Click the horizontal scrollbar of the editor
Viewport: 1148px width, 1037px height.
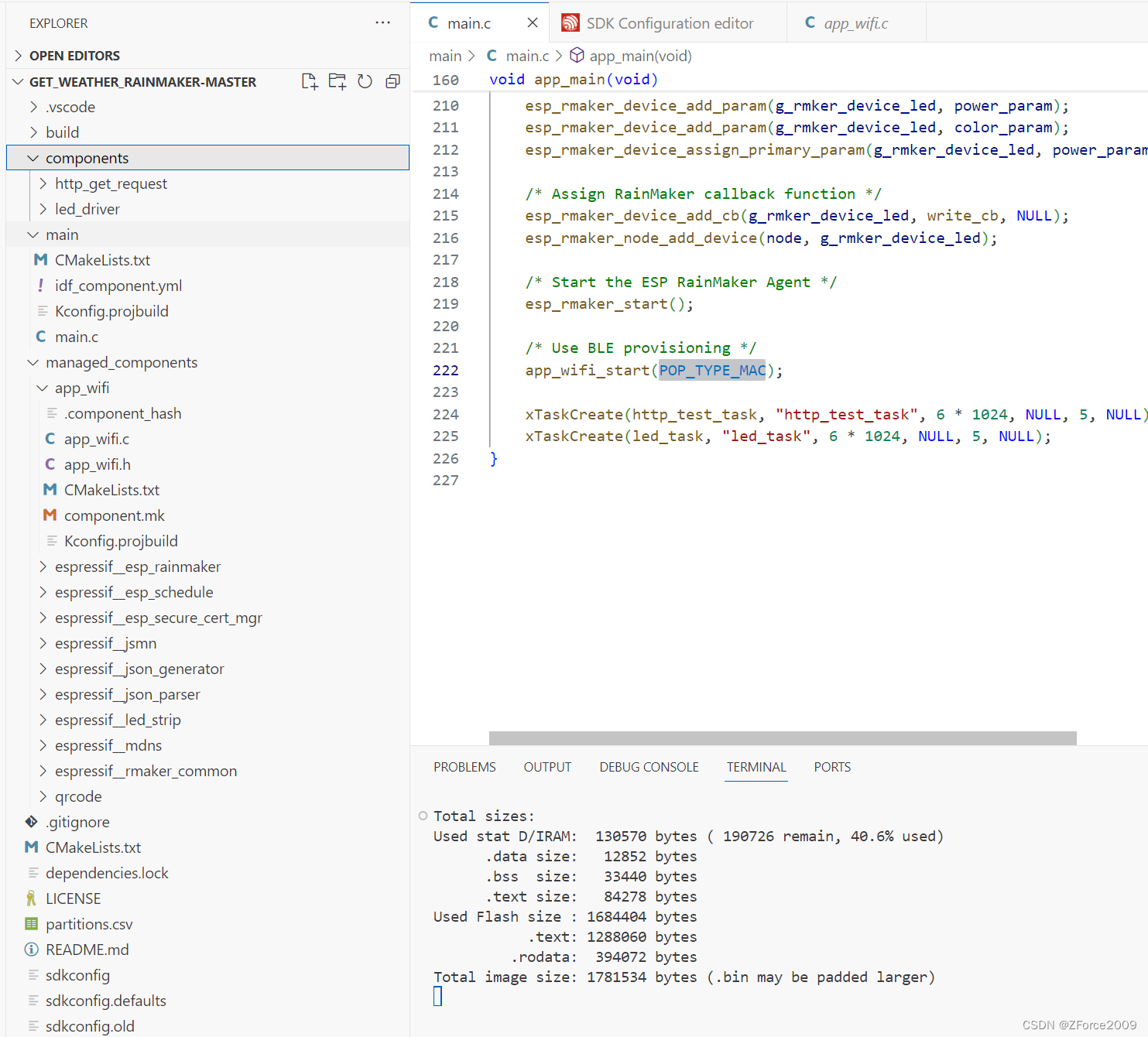[783, 738]
